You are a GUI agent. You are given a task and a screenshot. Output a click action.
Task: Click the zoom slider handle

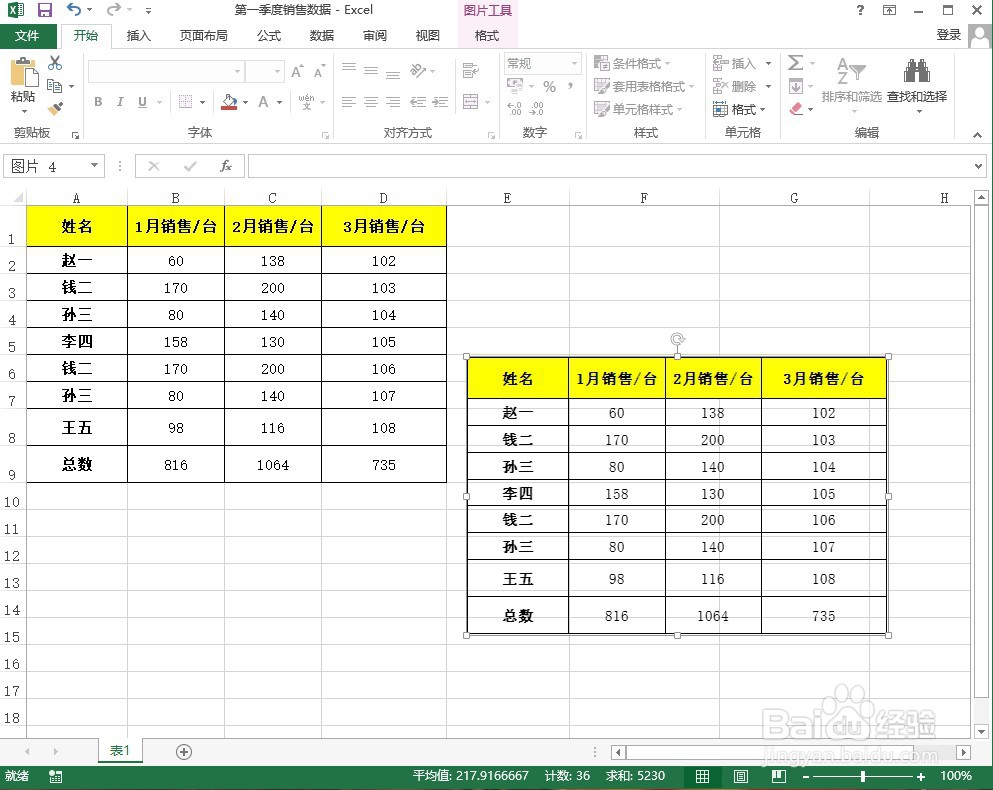pyautogui.click(x=863, y=776)
